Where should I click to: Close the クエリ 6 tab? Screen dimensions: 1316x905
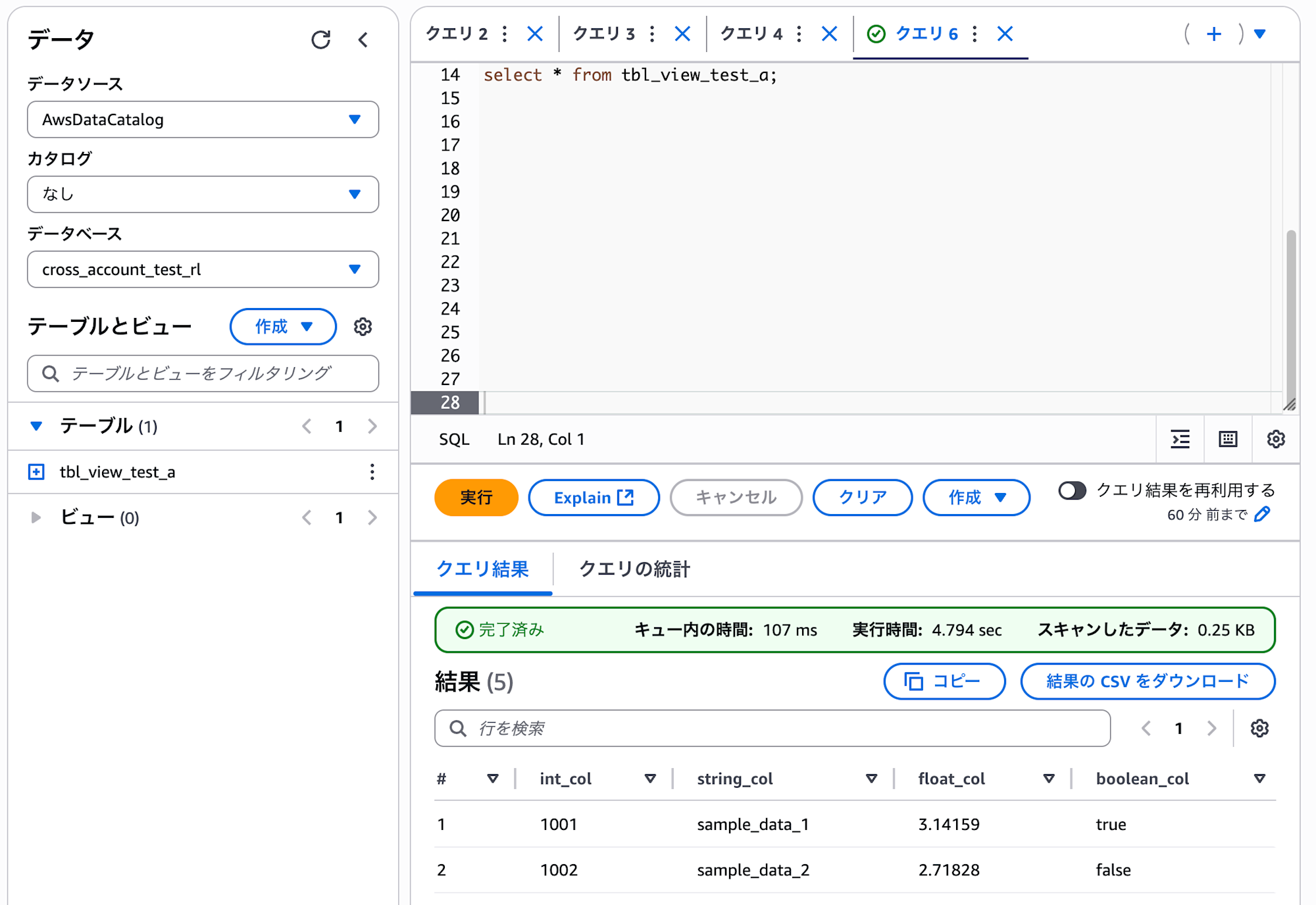pos(1005,34)
